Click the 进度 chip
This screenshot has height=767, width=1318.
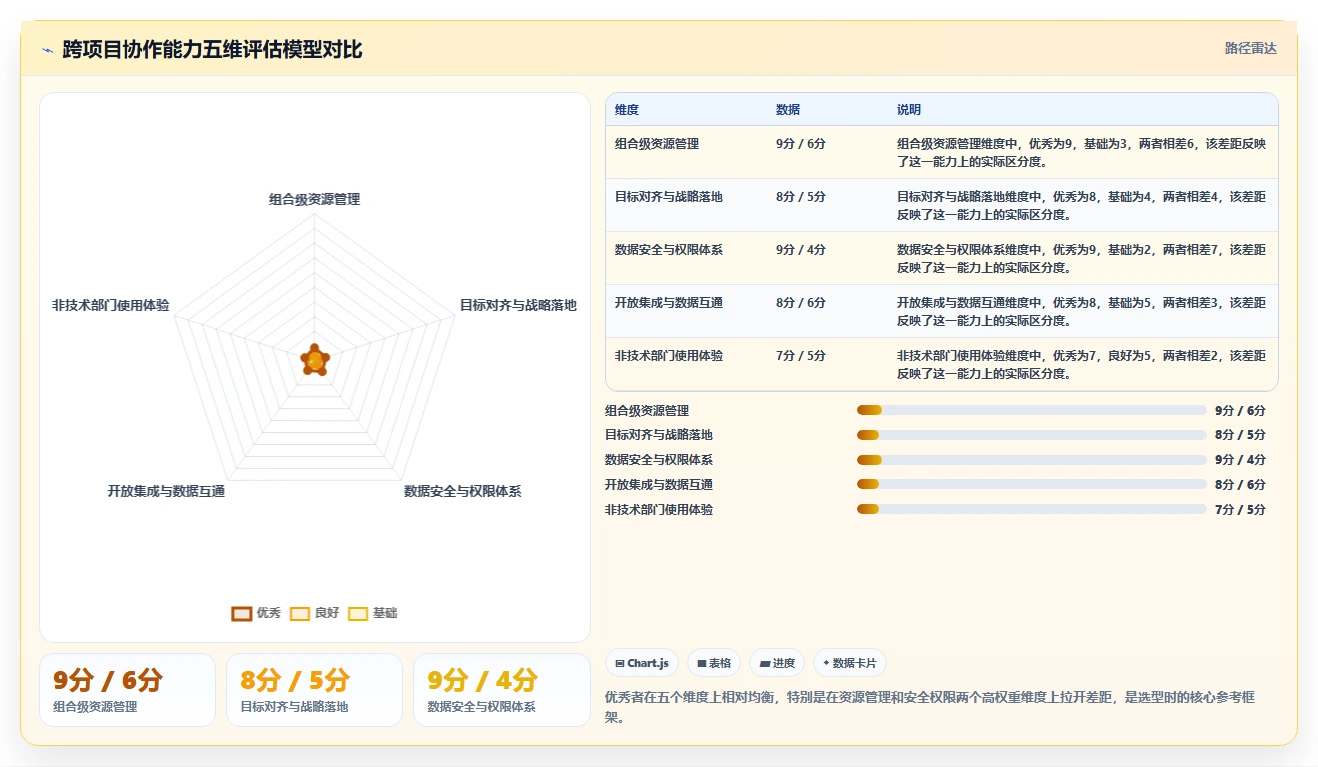click(x=777, y=663)
